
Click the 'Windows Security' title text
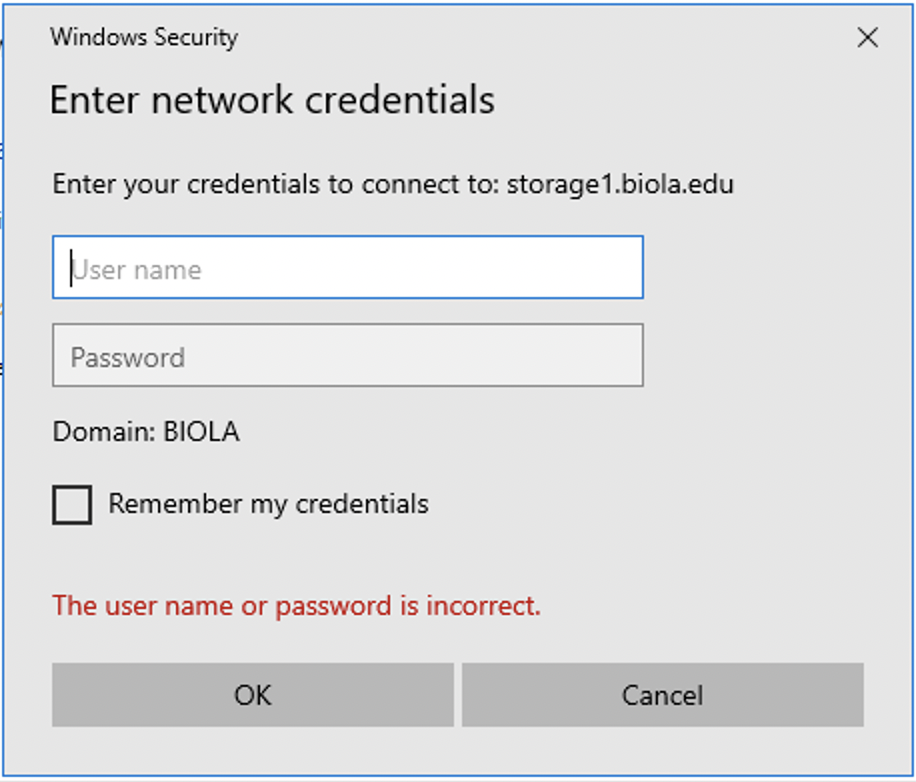click(144, 37)
